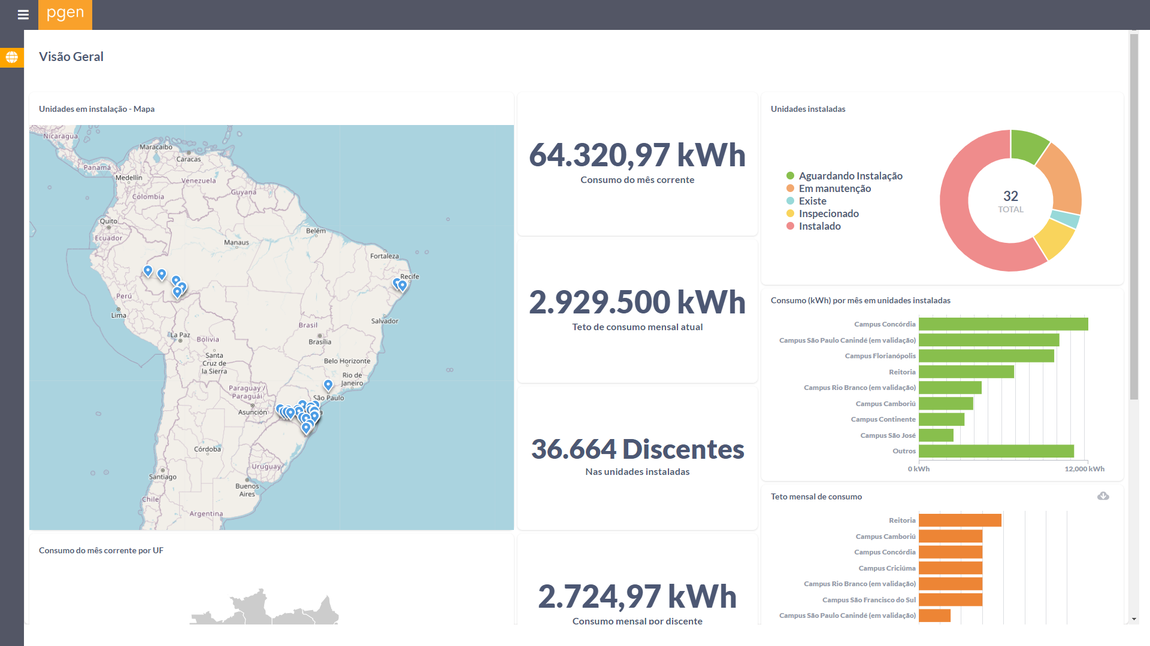Screen dimensions: 1150x646
Task: Click the scrollbar up arrow
Action: (1133, 37)
